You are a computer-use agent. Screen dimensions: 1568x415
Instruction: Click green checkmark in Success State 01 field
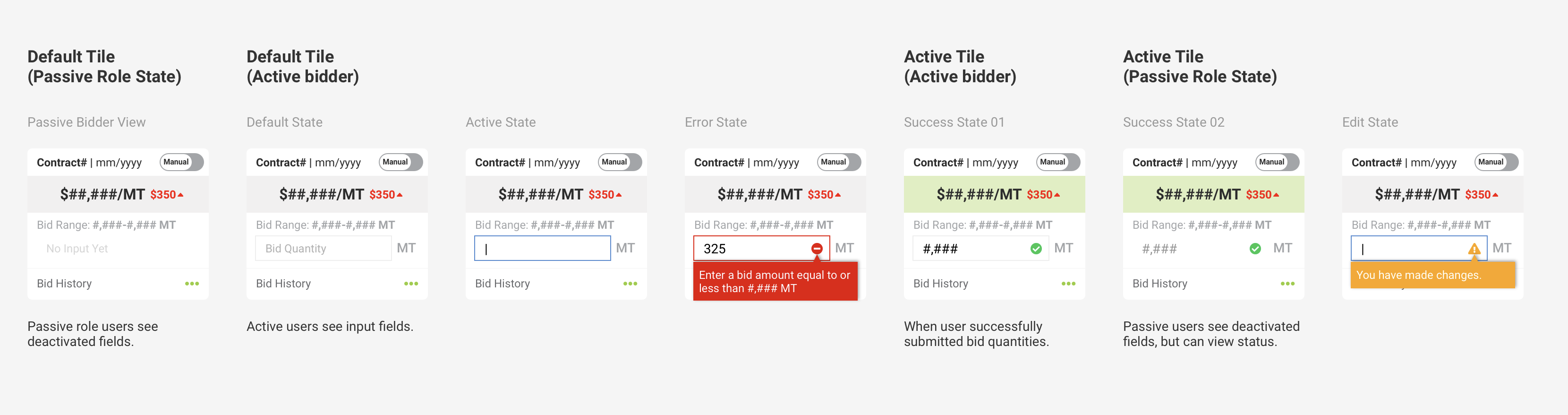click(1036, 249)
